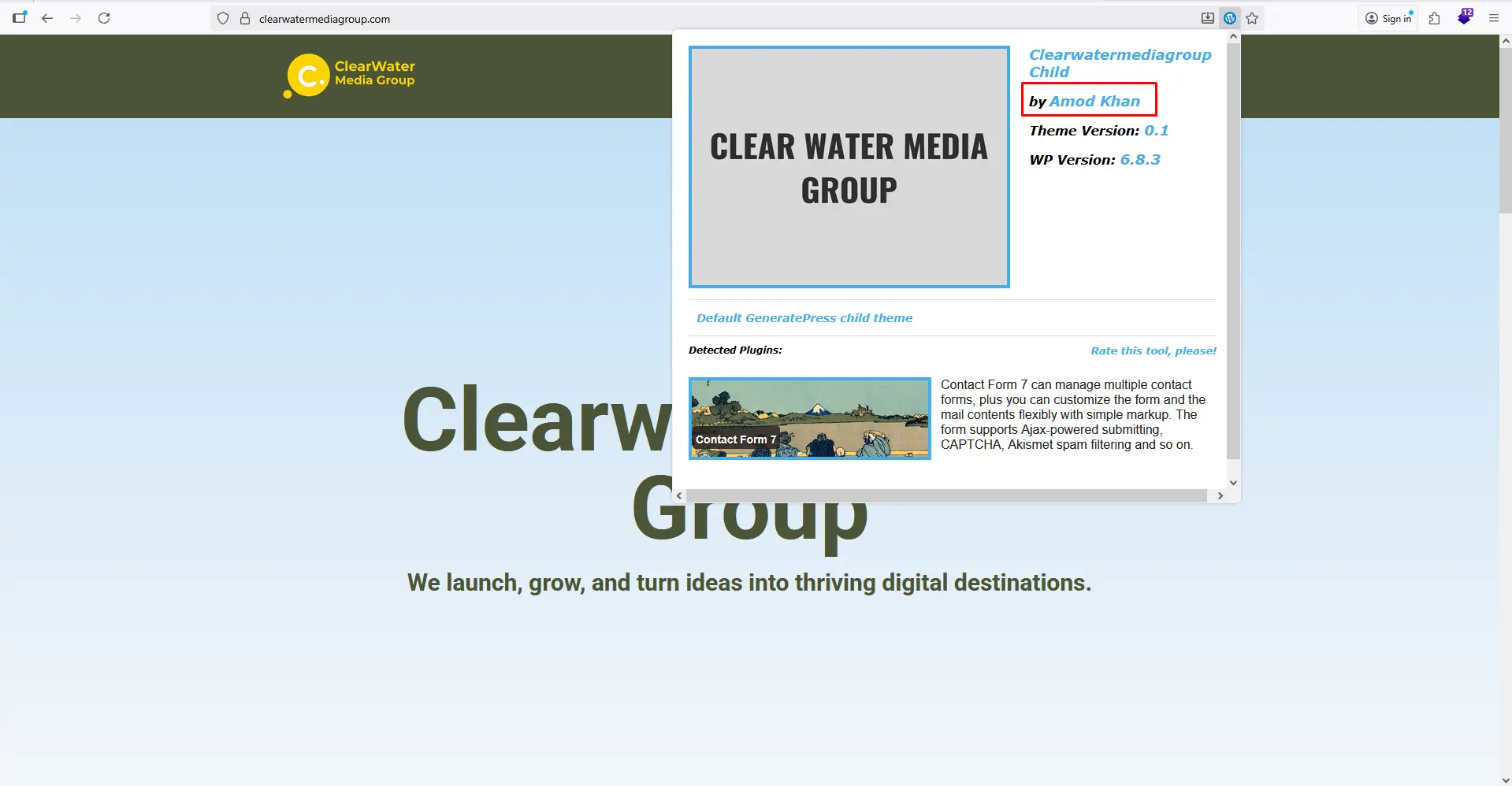Image resolution: width=1512 pixels, height=786 pixels.
Task: Open the Clearwatermediagroup Child theme link
Action: point(1120,63)
